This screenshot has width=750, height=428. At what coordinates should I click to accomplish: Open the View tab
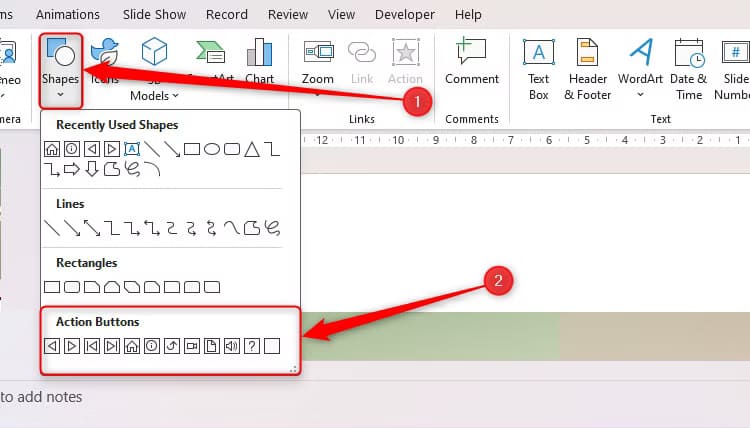[x=342, y=15]
